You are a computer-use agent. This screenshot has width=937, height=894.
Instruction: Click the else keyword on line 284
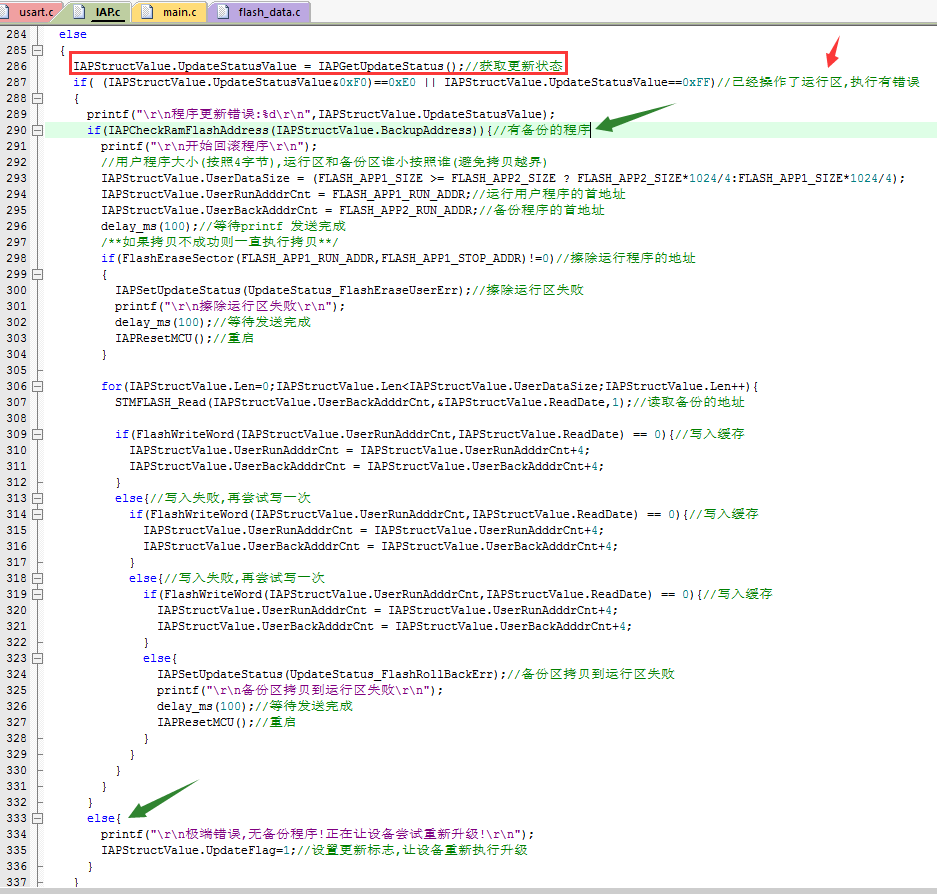point(72,34)
